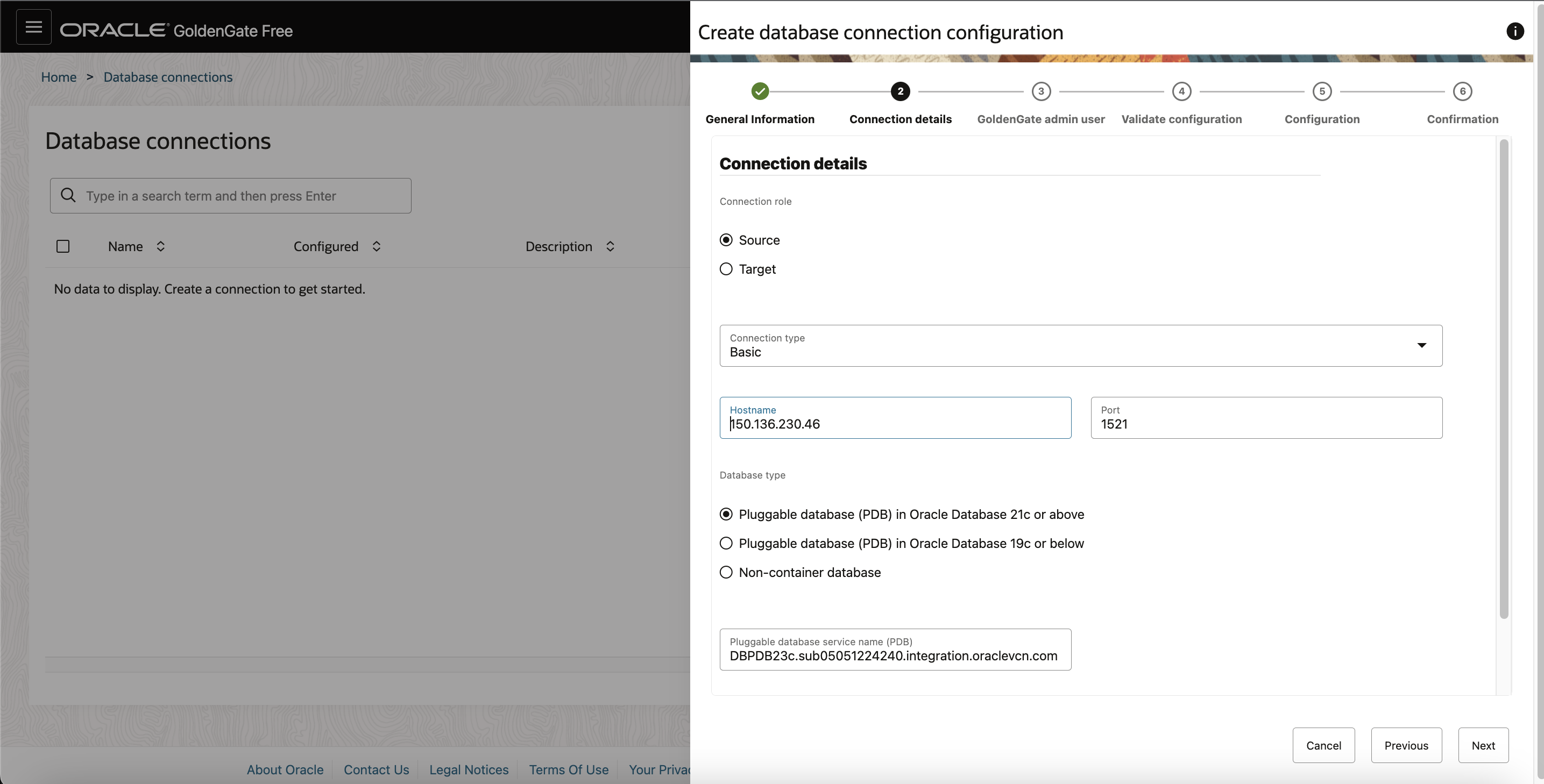1544x784 pixels.
Task: Open the hamburger navigation menu
Action: click(33, 27)
